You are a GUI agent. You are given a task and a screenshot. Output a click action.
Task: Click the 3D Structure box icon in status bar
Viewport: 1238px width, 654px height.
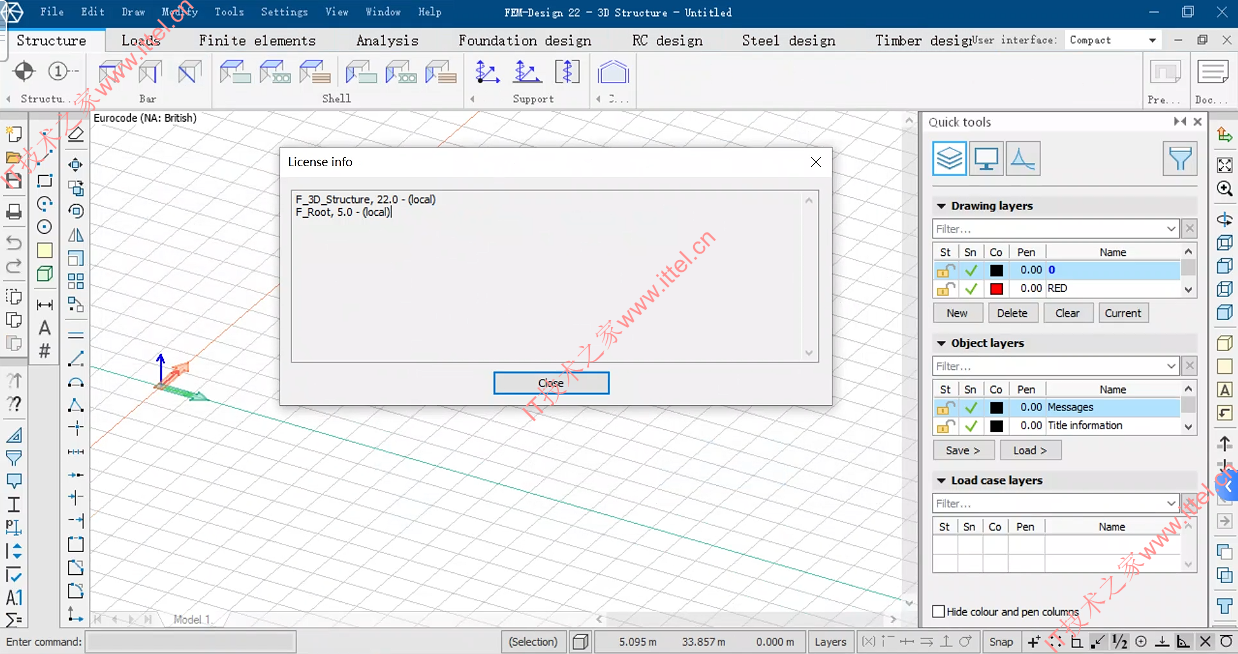pyautogui.click(x=581, y=642)
